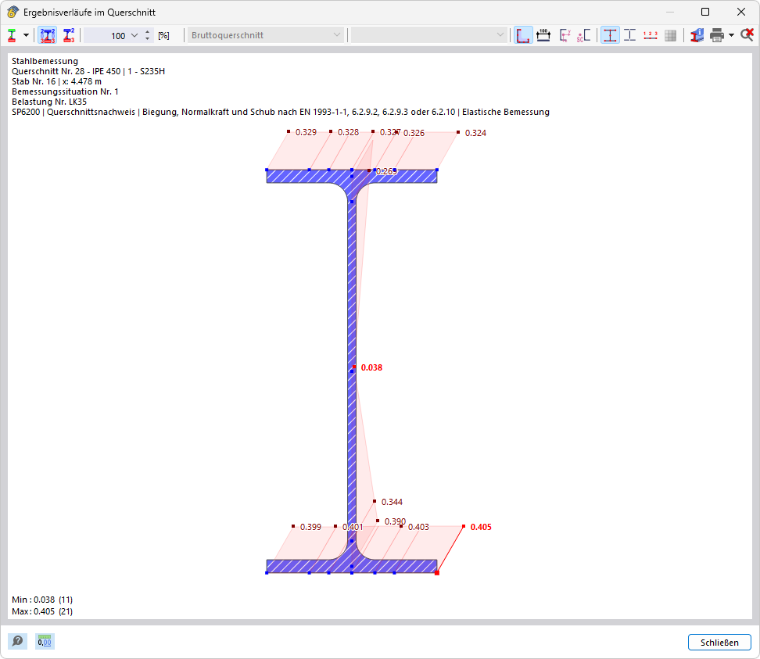Click the magnifier icon at bottom left
This screenshot has height=659, width=760.
coord(17,641)
